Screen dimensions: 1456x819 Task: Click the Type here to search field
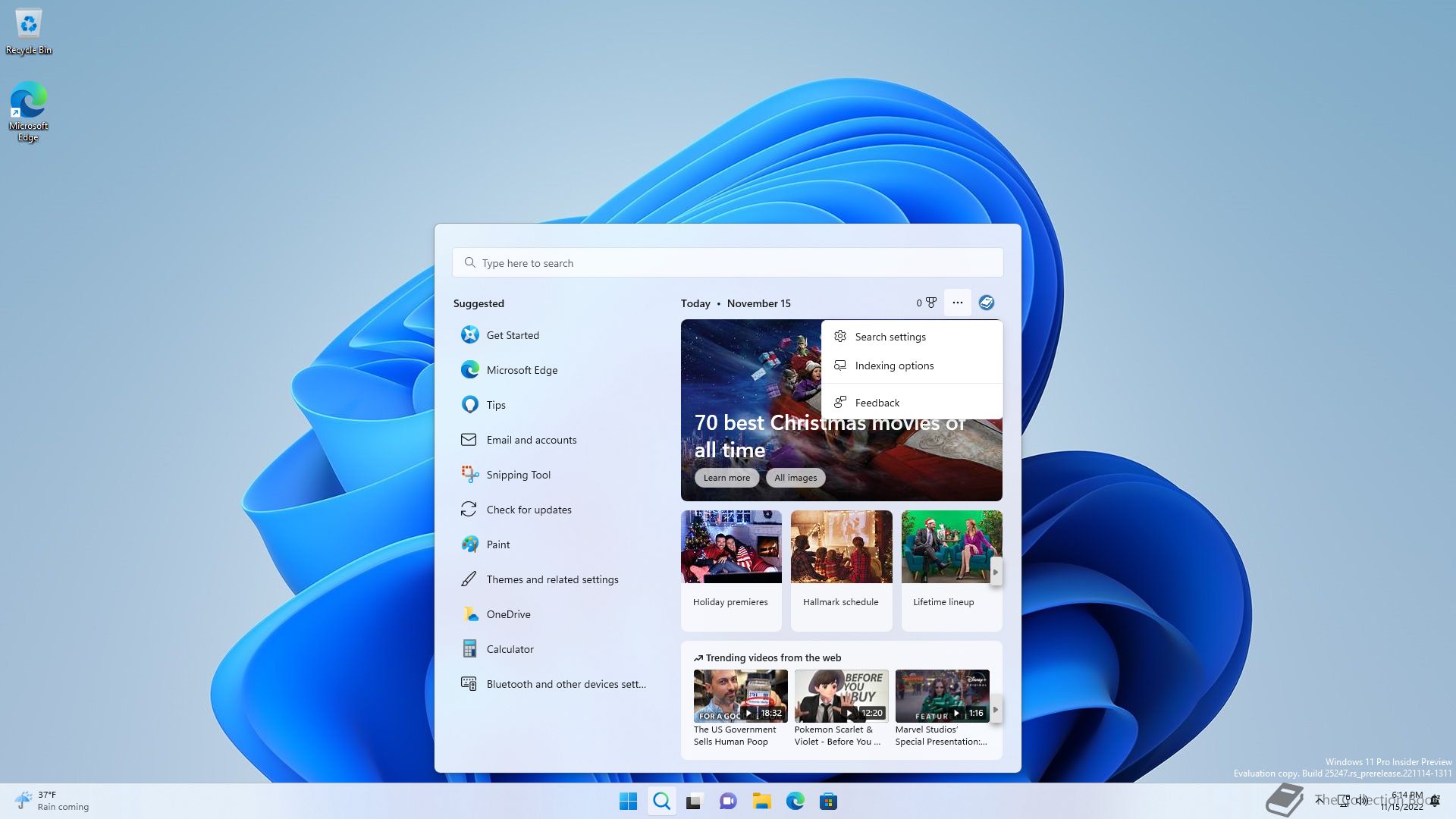[x=727, y=262]
